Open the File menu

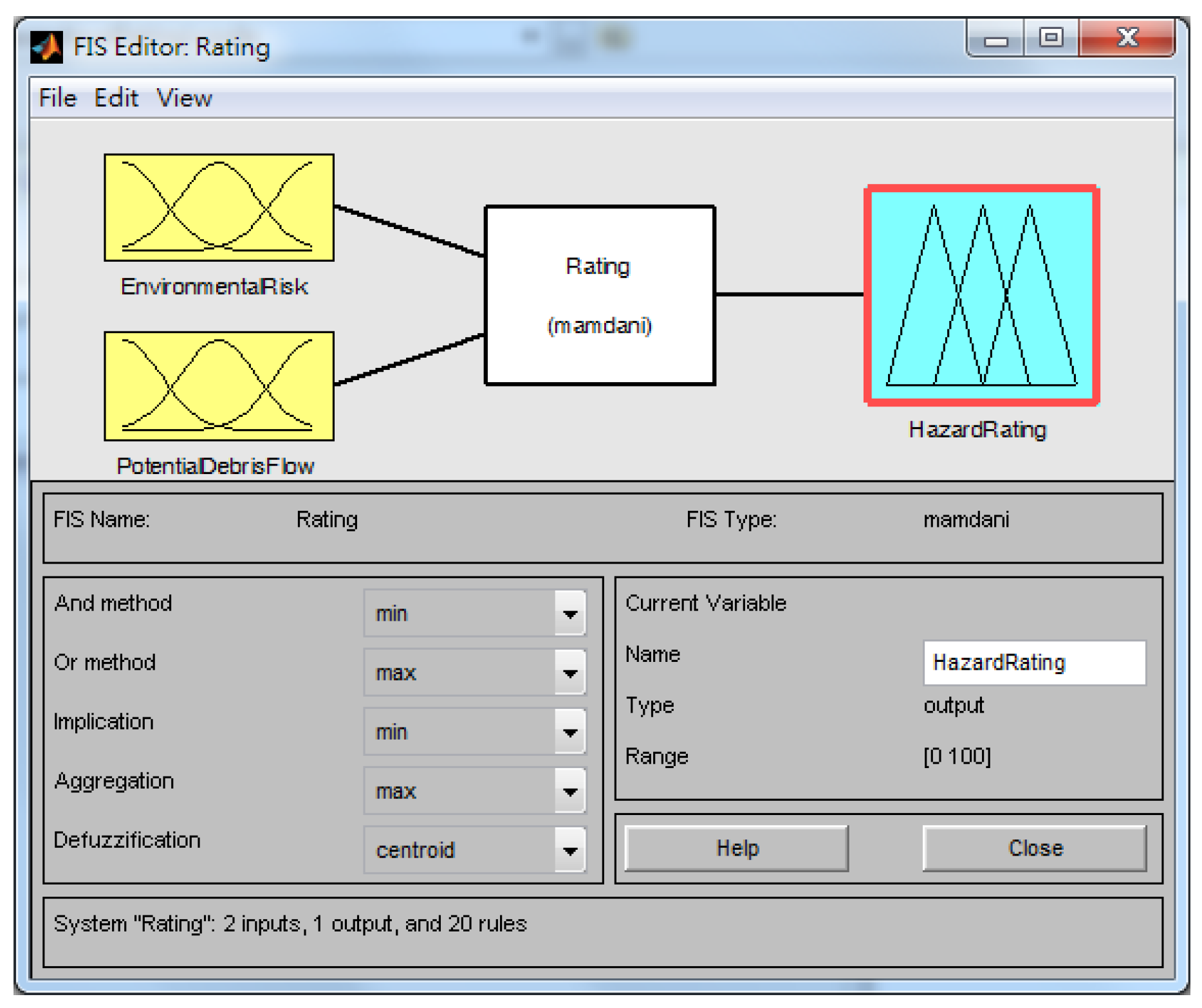[x=57, y=98]
